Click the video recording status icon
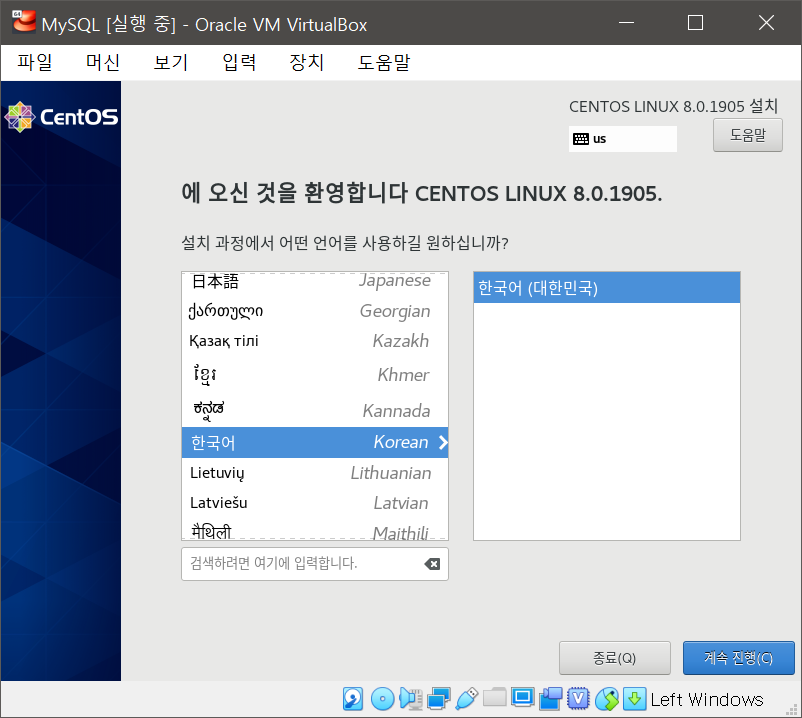The image size is (802, 718). click(x=550, y=699)
